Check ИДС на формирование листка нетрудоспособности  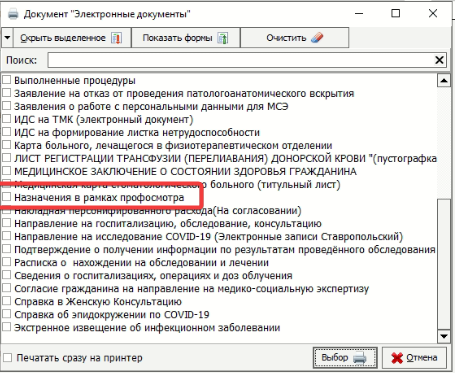7,132
